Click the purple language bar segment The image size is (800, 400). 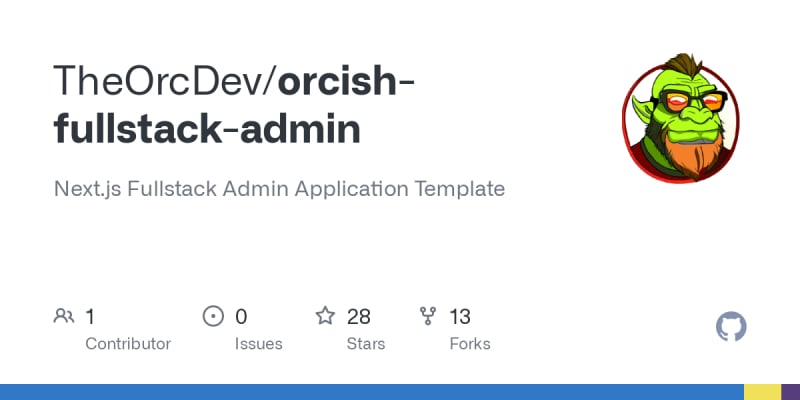click(790, 392)
